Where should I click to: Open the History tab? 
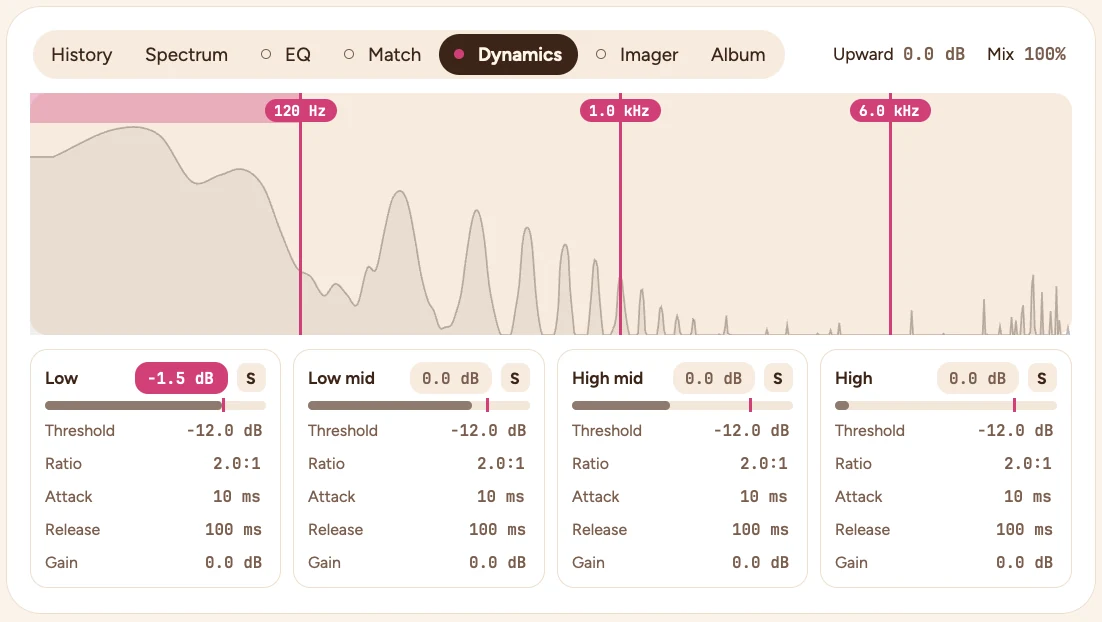[82, 55]
